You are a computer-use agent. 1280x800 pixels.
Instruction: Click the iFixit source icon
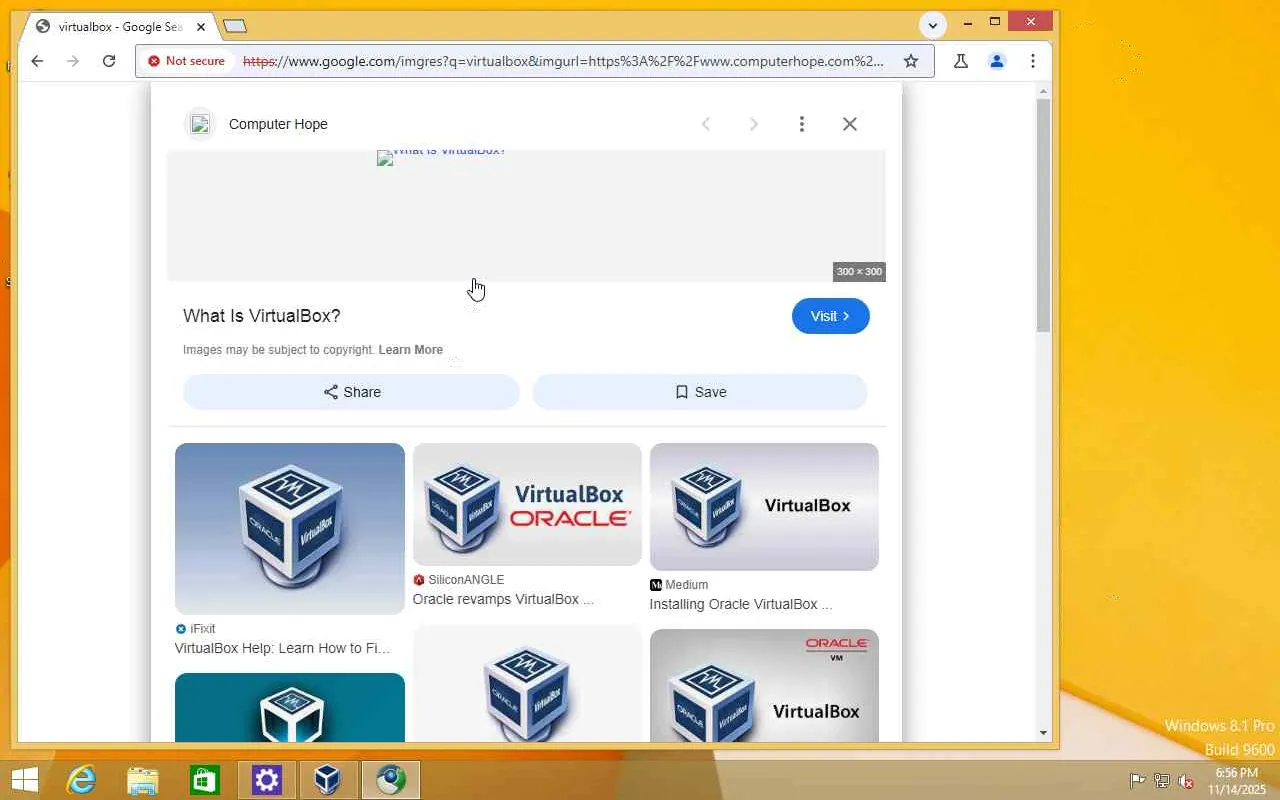click(181, 629)
